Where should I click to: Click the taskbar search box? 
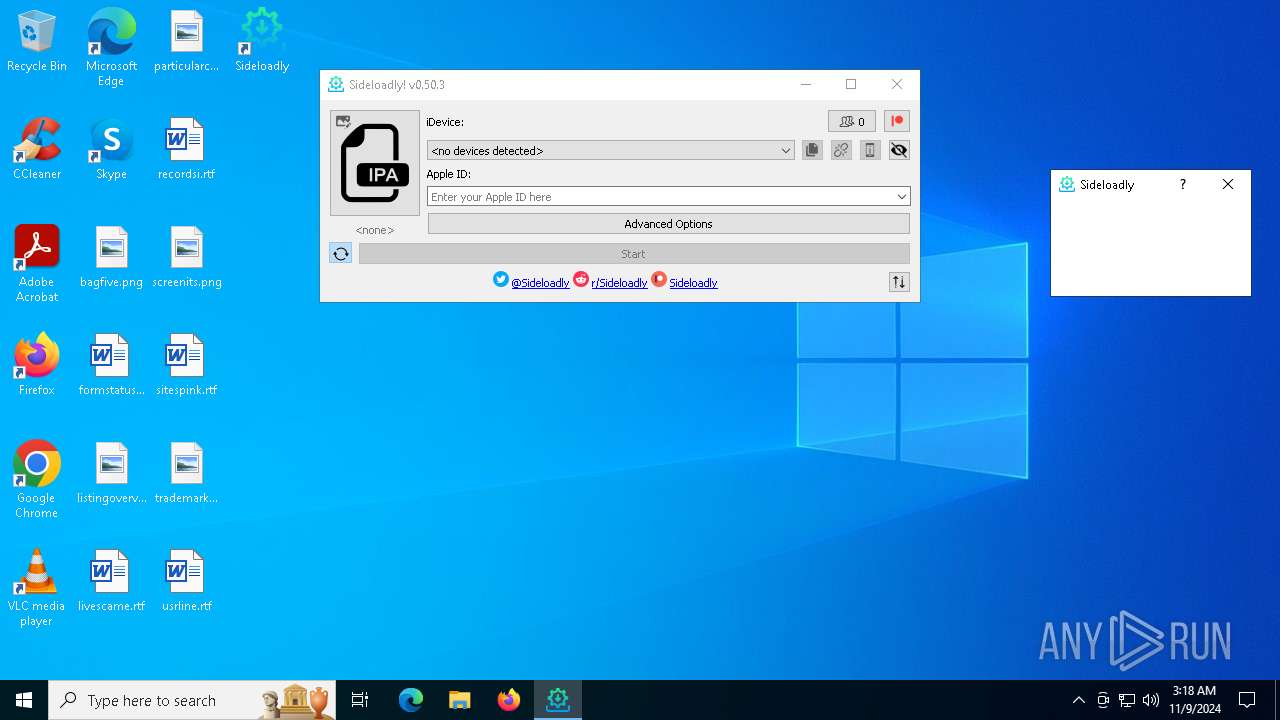point(191,700)
